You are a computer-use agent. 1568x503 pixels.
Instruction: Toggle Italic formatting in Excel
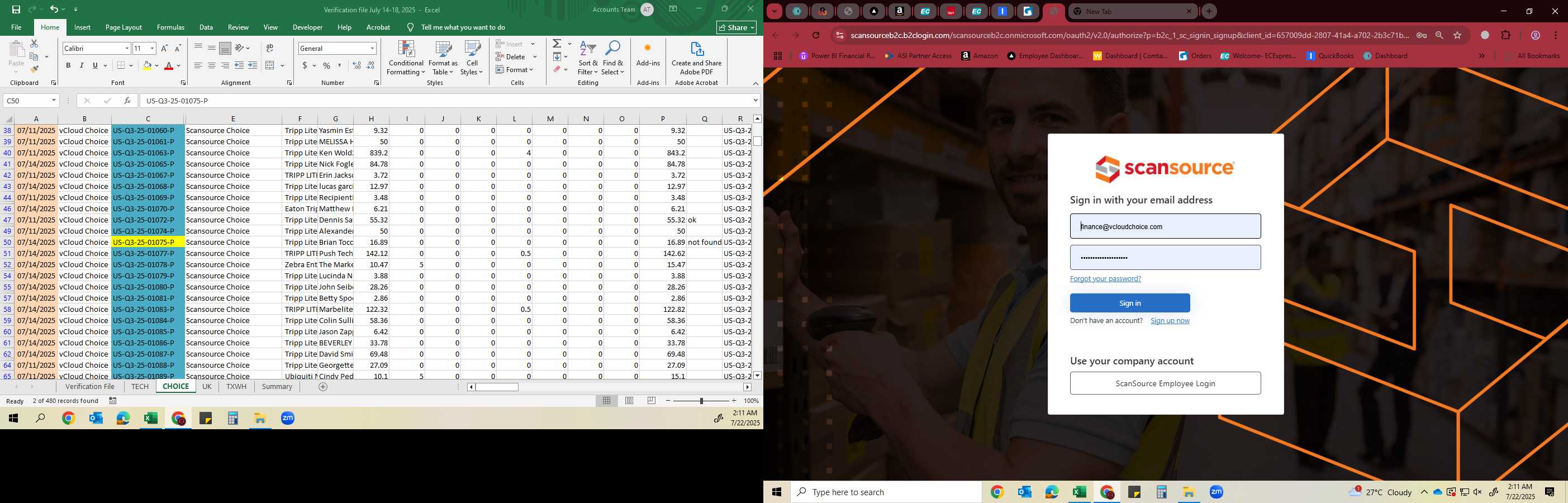pos(82,65)
